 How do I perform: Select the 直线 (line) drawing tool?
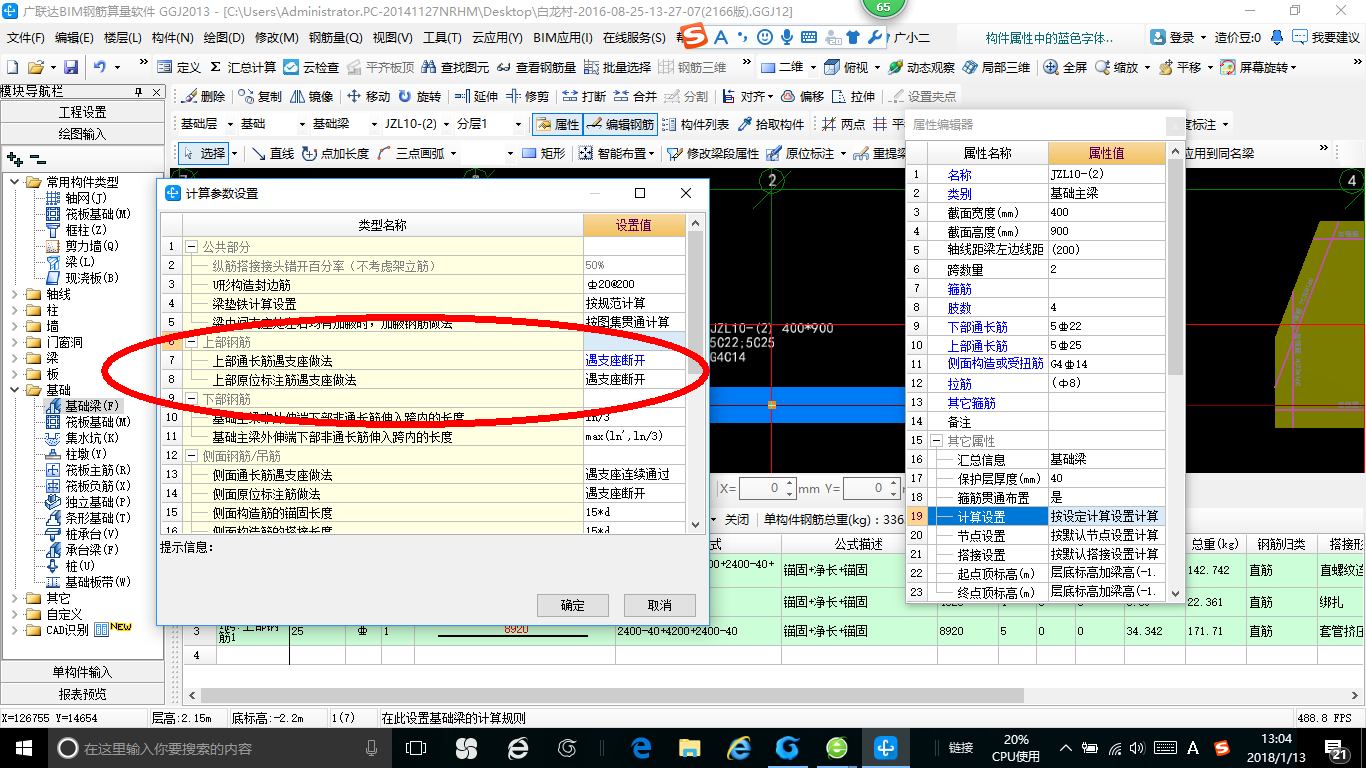coord(272,154)
